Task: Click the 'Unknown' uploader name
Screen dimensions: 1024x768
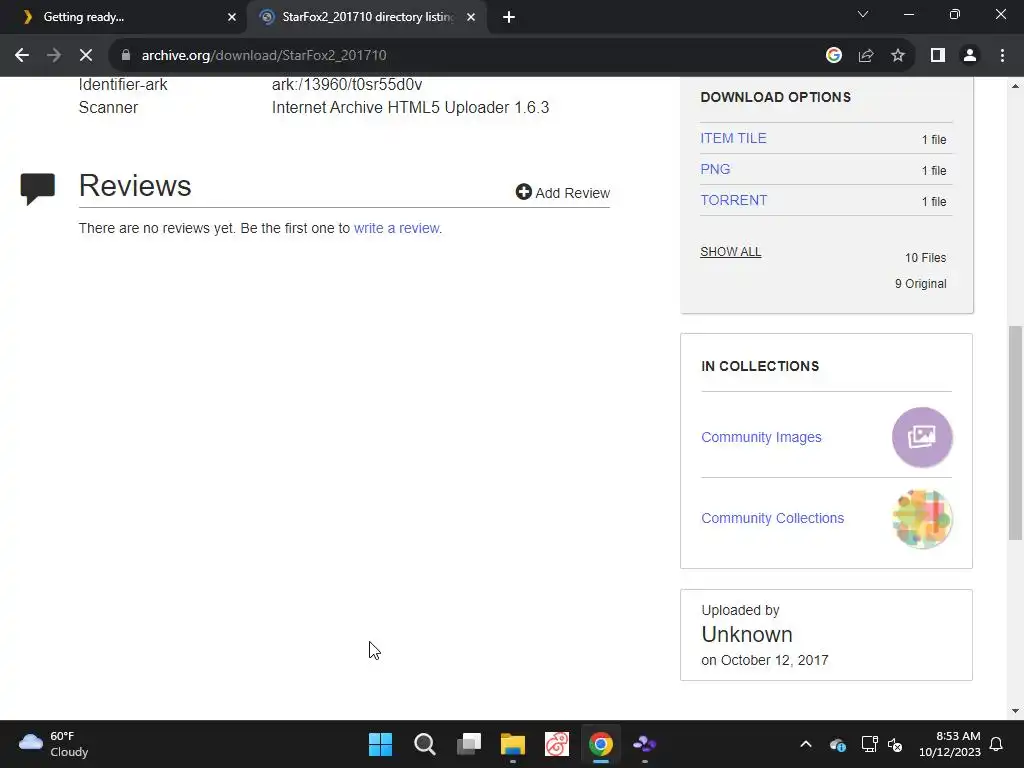Action: [746, 634]
